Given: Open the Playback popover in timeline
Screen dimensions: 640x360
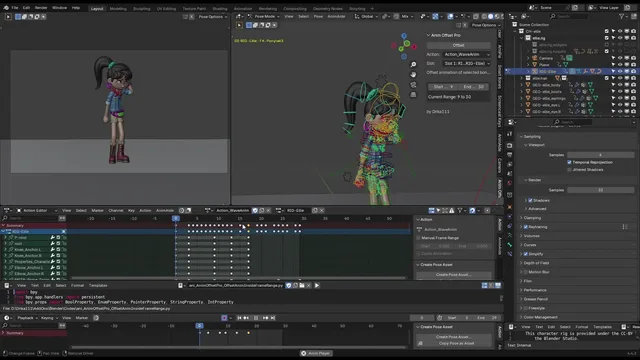Looking at the screenshot, I should [x=27, y=318].
